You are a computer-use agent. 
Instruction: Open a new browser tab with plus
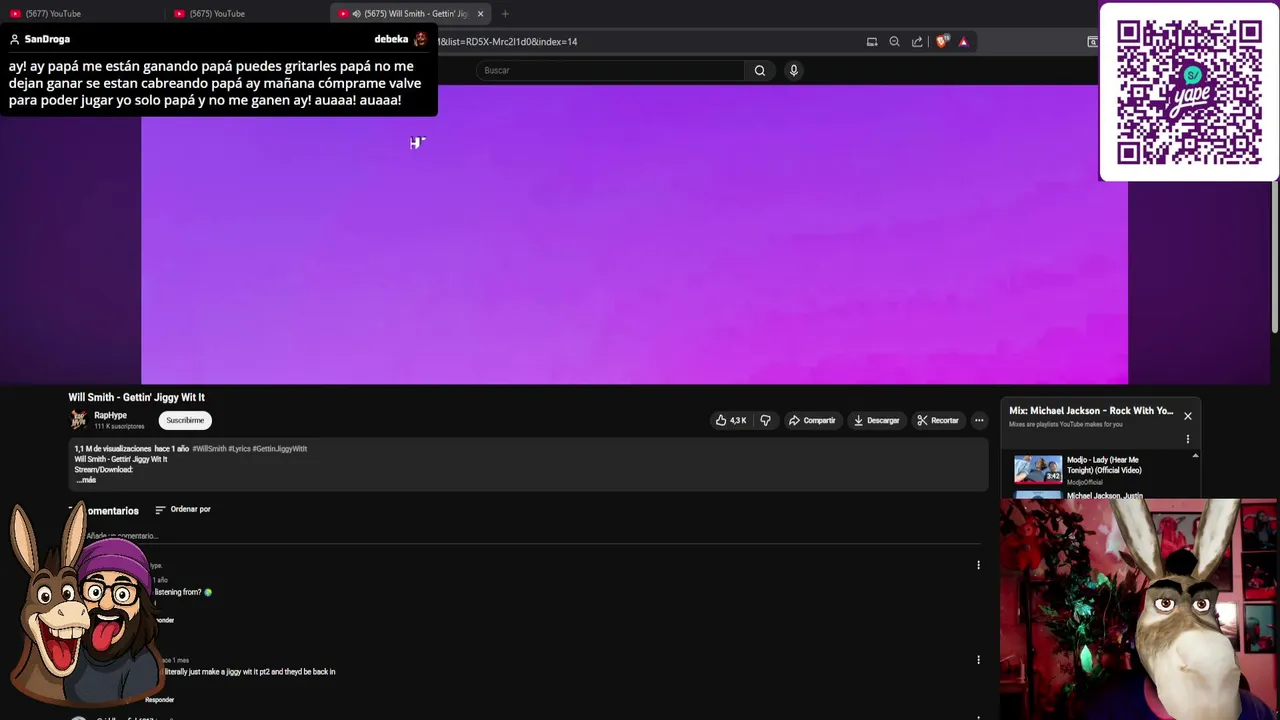[505, 14]
